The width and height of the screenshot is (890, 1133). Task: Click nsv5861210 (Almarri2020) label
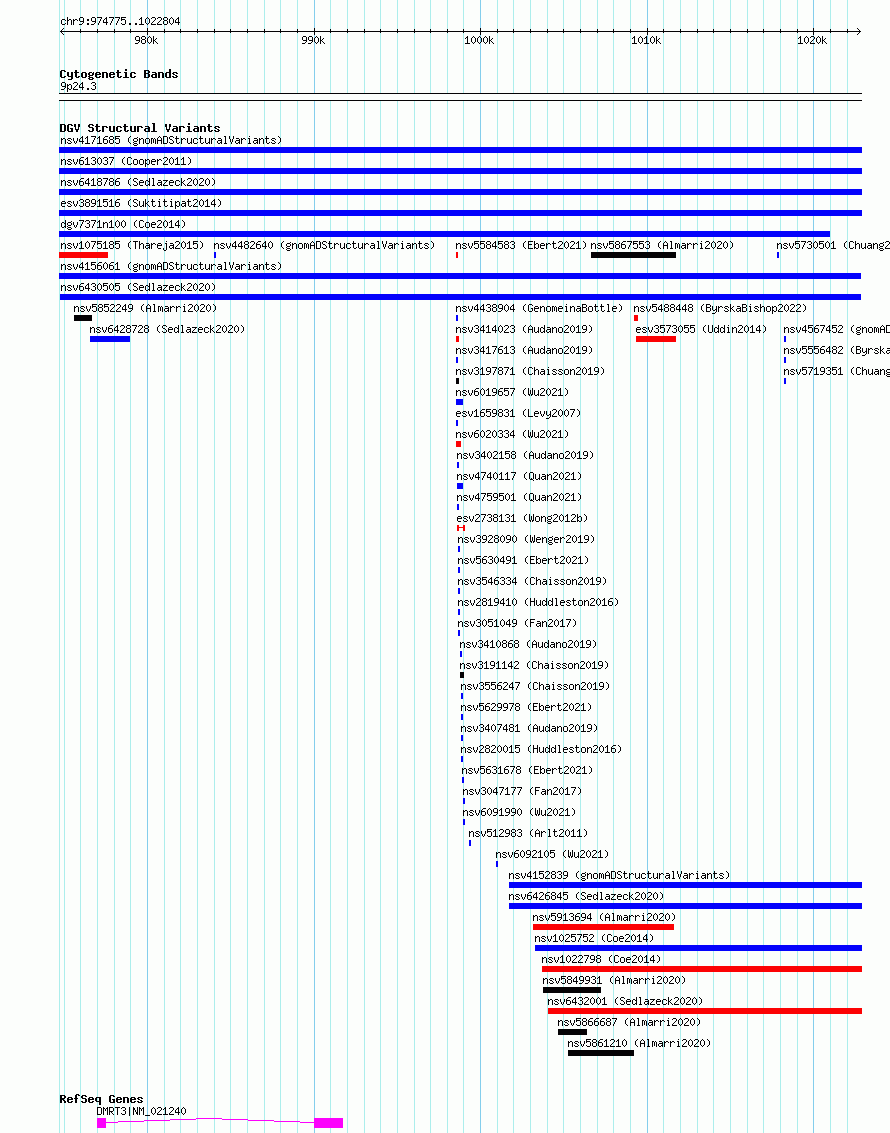point(639,1041)
